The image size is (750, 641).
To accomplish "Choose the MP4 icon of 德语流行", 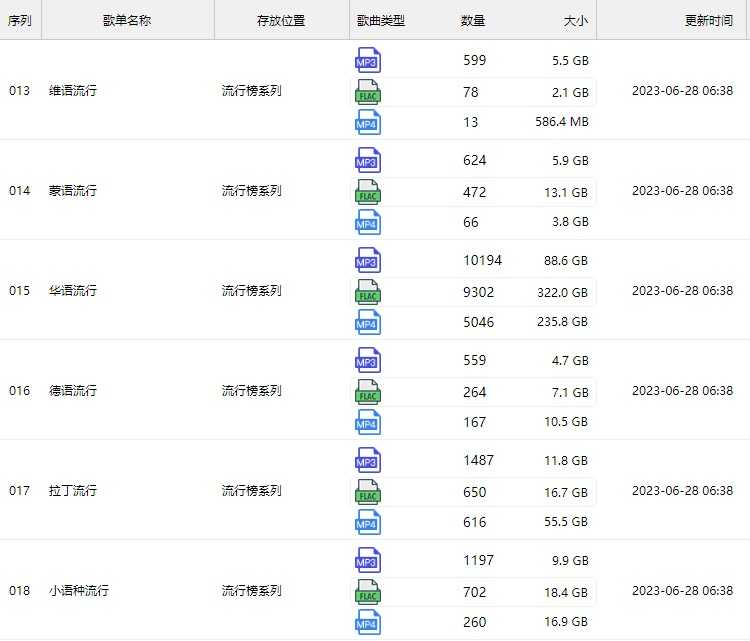I will 368,422.
